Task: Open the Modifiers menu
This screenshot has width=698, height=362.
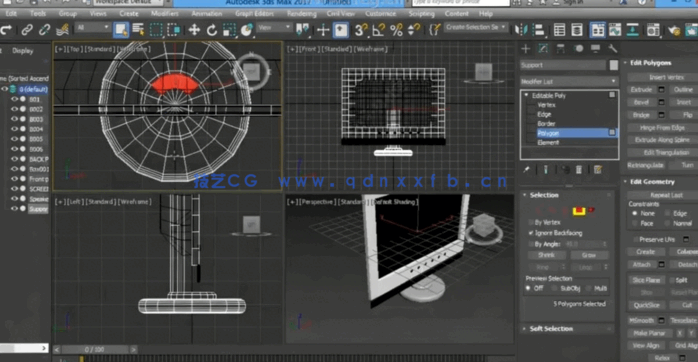Action: click(165, 13)
